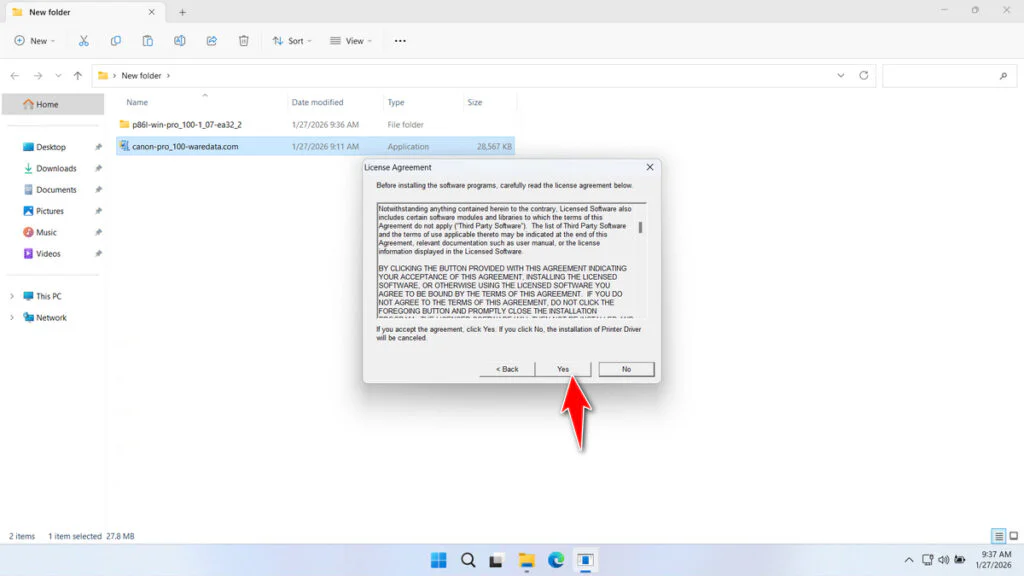Open the Share icon

[211, 40]
